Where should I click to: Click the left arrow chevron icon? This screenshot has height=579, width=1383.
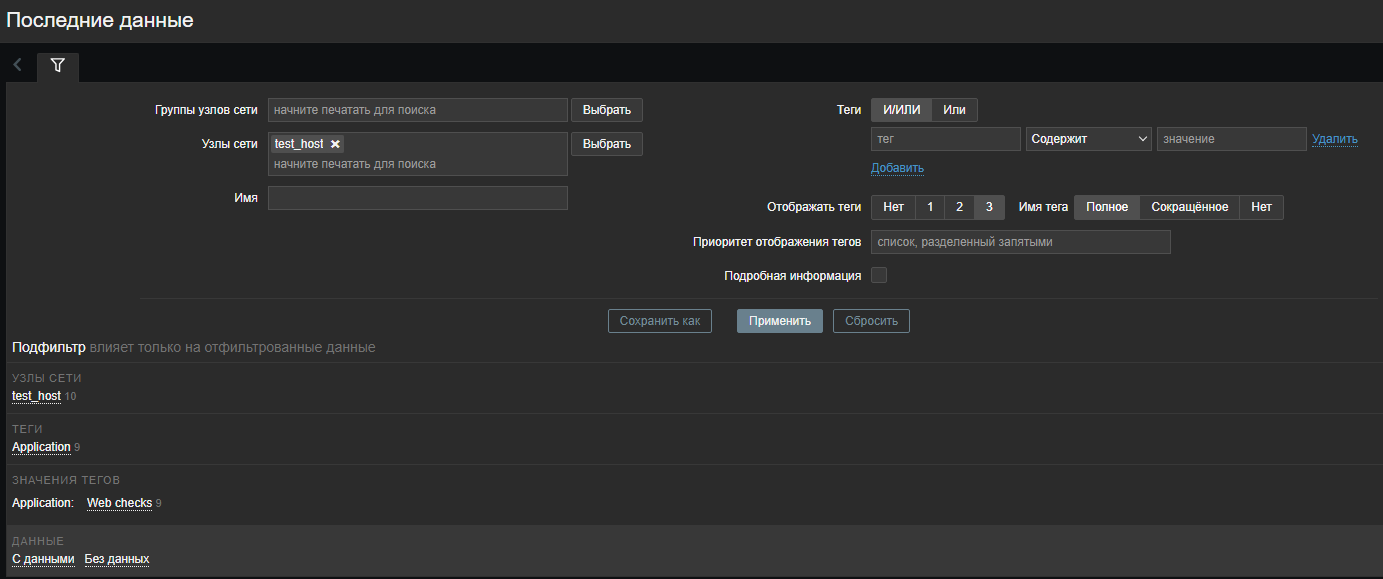(x=18, y=65)
